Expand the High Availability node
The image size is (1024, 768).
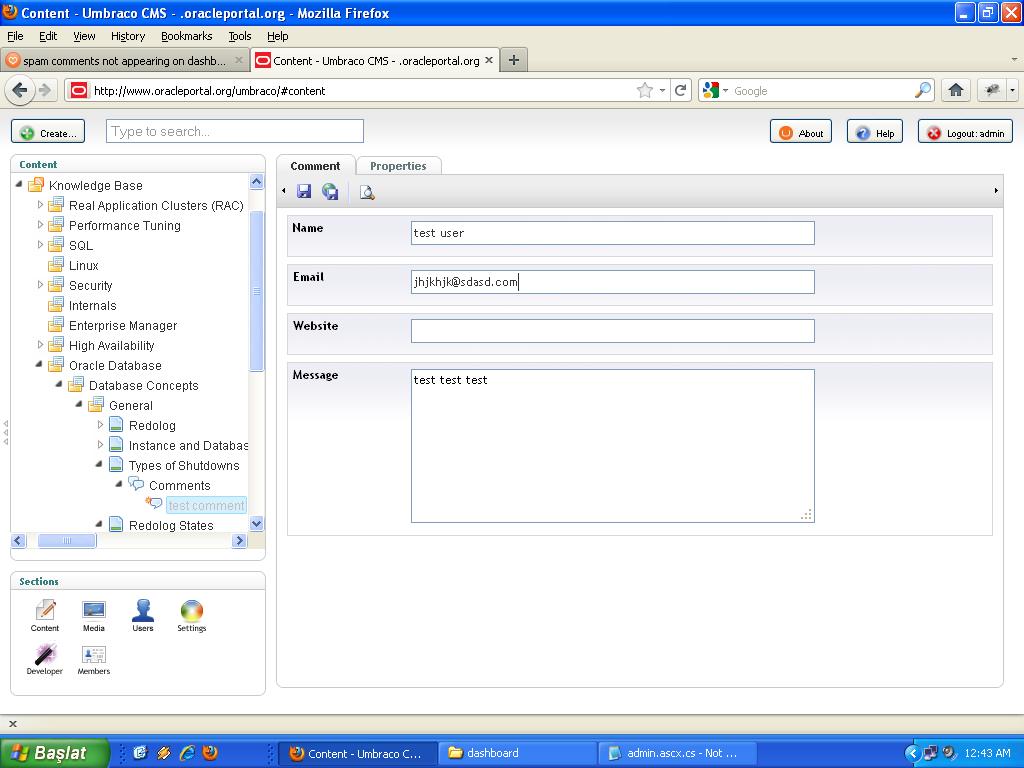(x=40, y=345)
